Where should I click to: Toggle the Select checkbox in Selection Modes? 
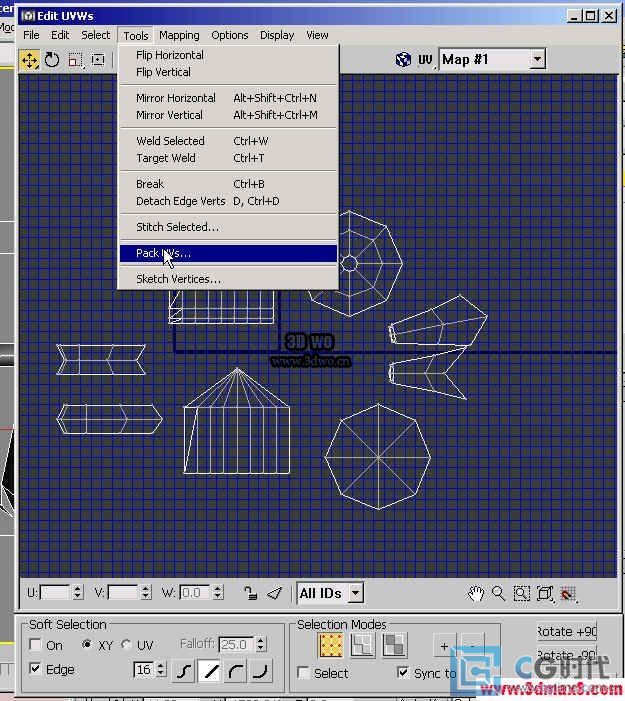[x=303, y=673]
